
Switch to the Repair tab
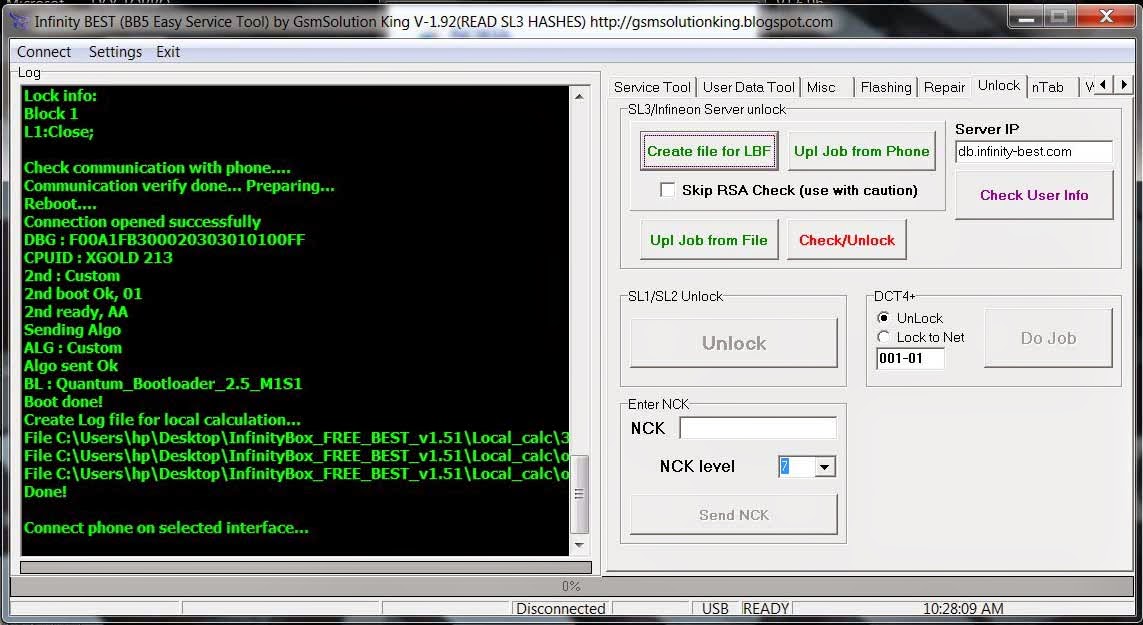coord(944,87)
